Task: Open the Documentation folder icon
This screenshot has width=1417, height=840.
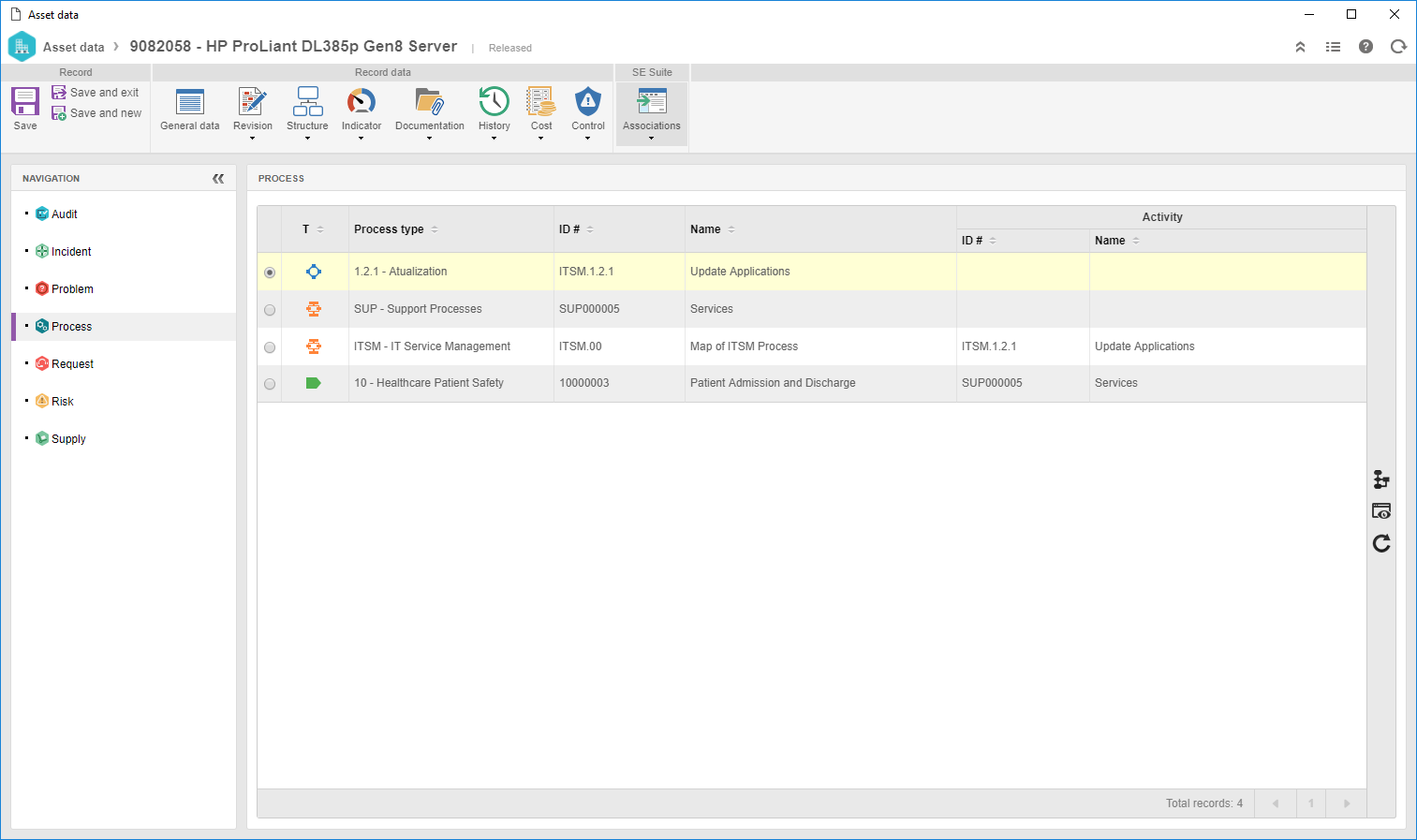Action: pyautogui.click(x=430, y=101)
